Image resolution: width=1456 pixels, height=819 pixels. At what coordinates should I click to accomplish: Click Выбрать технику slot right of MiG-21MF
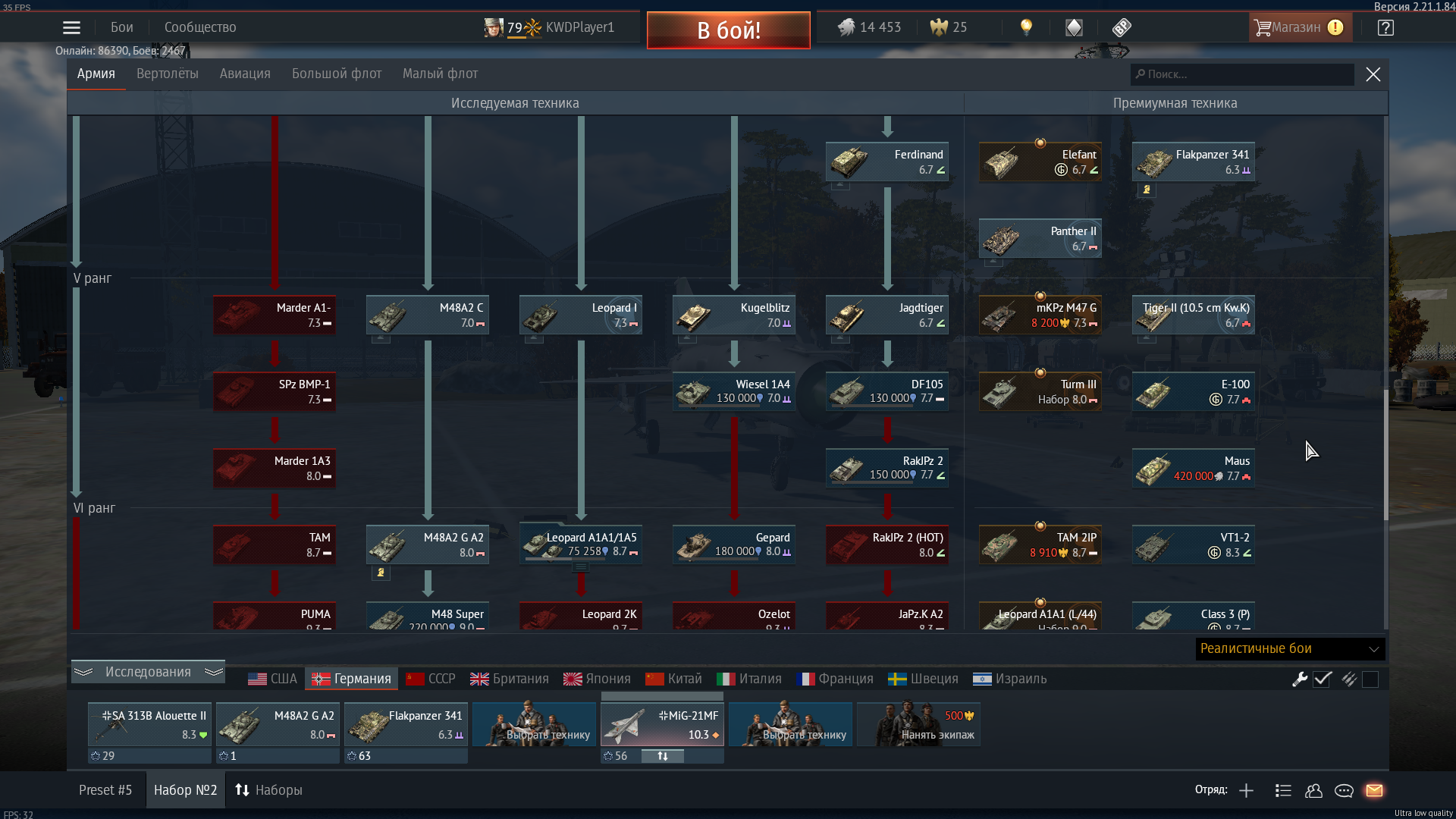click(790, 724)
